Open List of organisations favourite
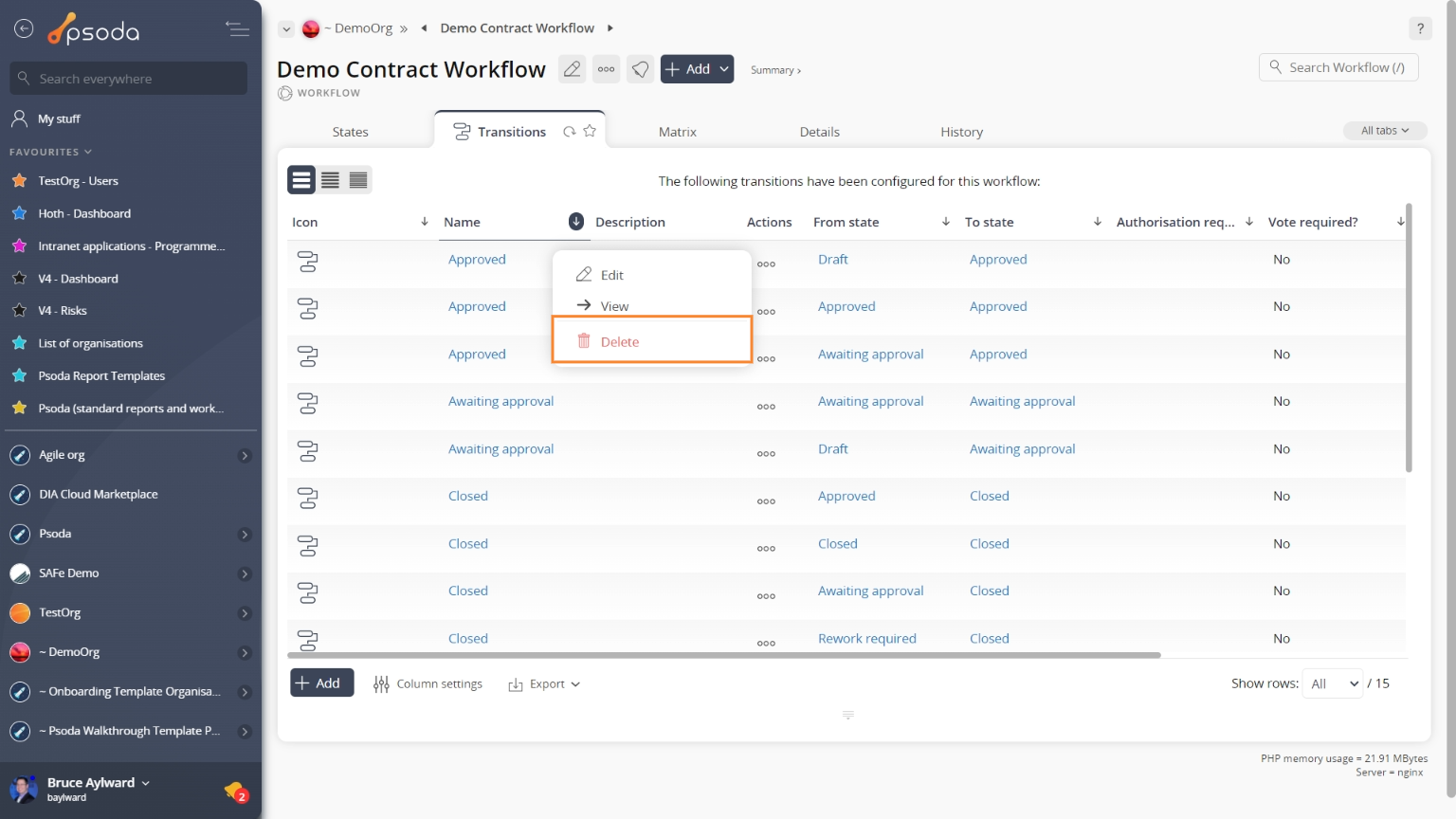Image resolution: width=1456 pixels, height=819 pixels. [x=90, y=344]
